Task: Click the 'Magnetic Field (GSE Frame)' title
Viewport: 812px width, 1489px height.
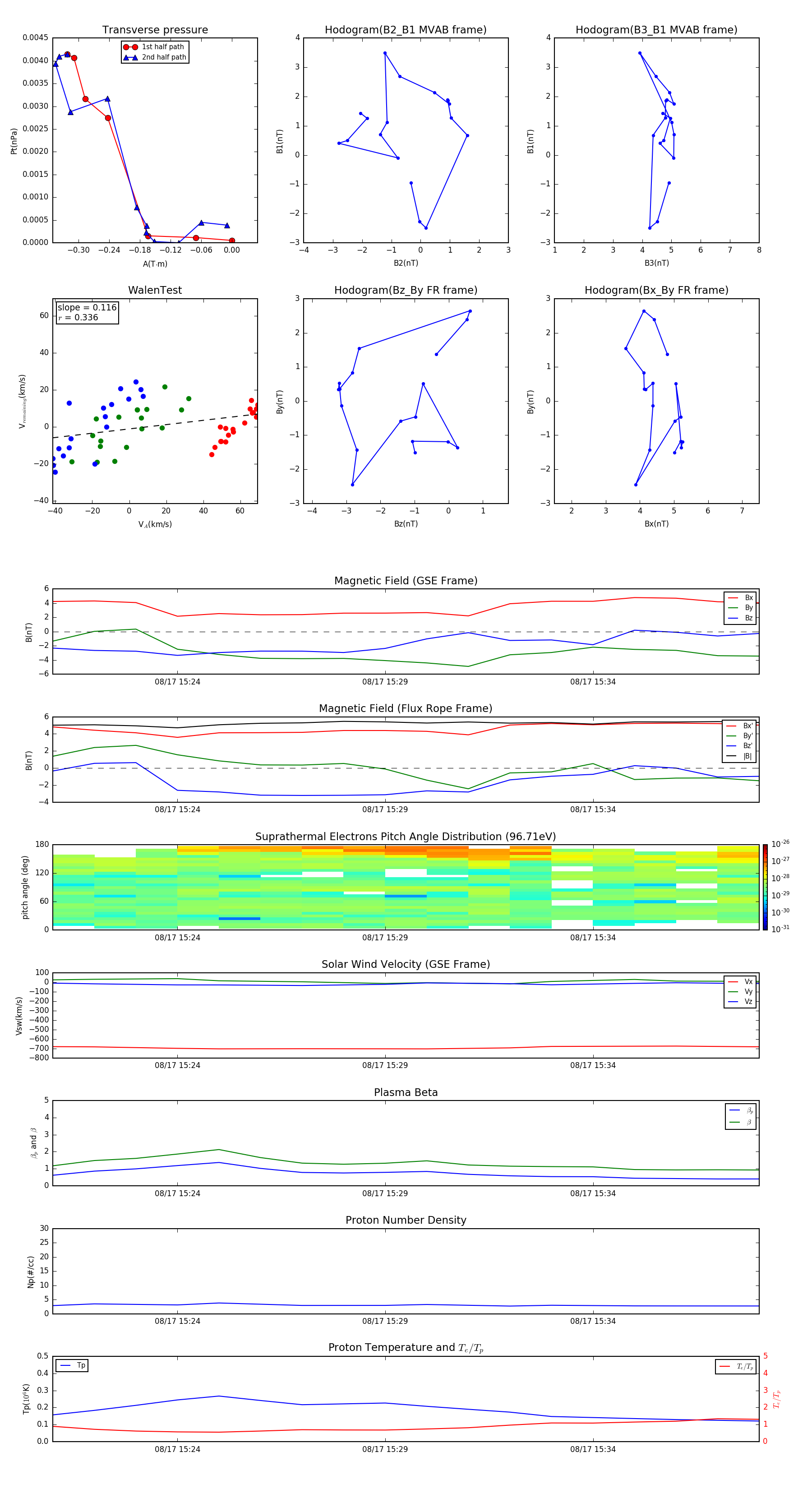Action: click(406, 581)
